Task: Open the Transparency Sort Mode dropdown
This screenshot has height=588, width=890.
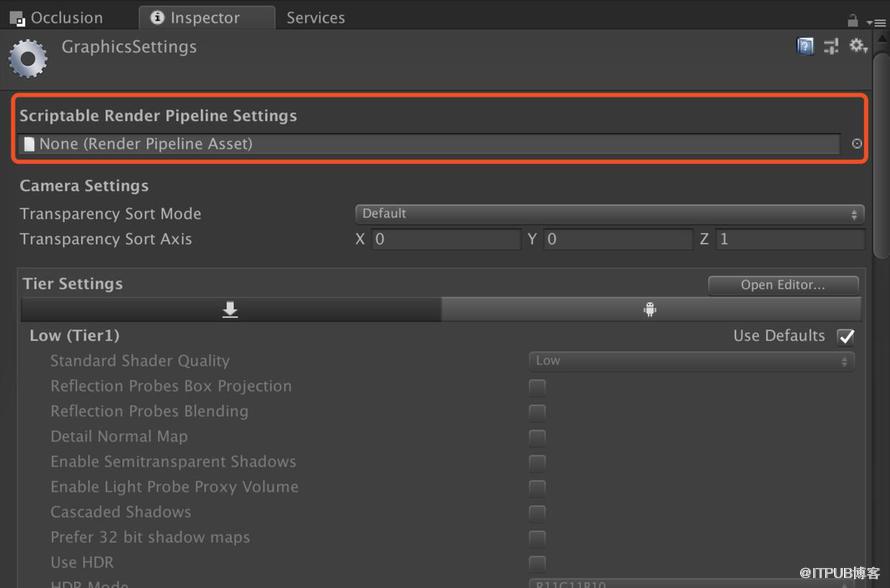Action: (610, 214)
